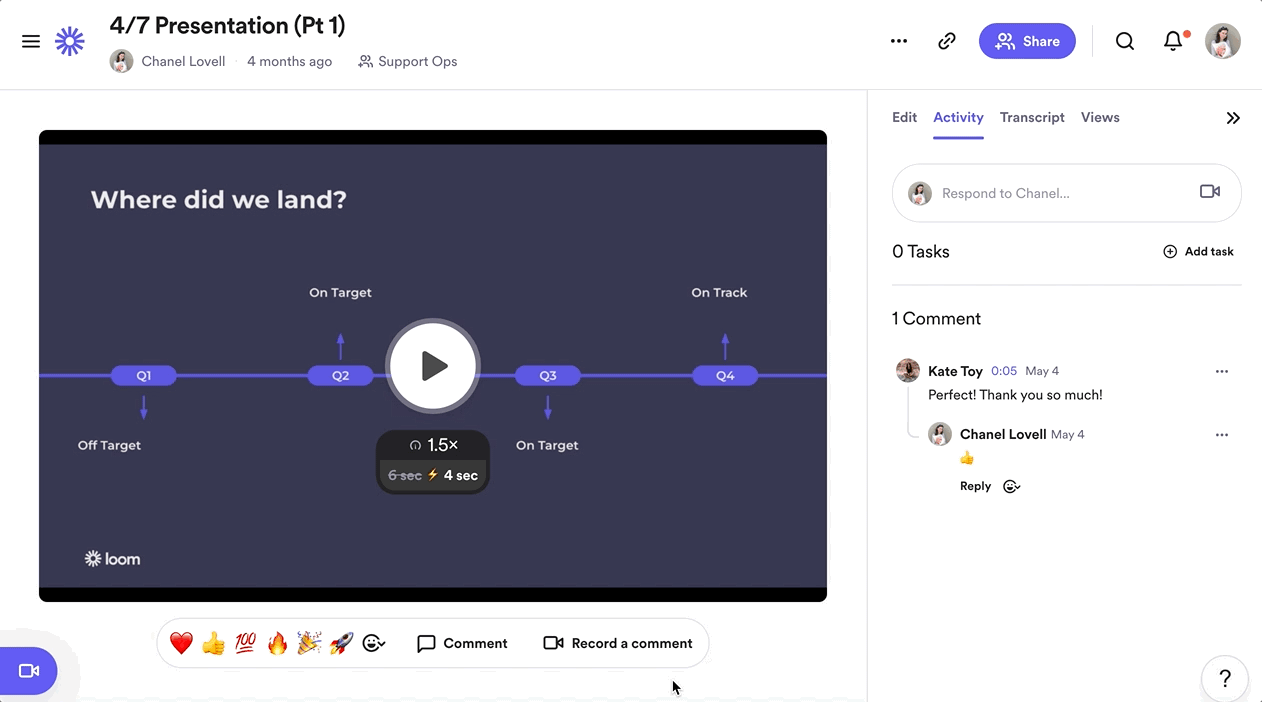Open emoji picker in reaction bar
1262x702 pixels.
coord(373,643)
